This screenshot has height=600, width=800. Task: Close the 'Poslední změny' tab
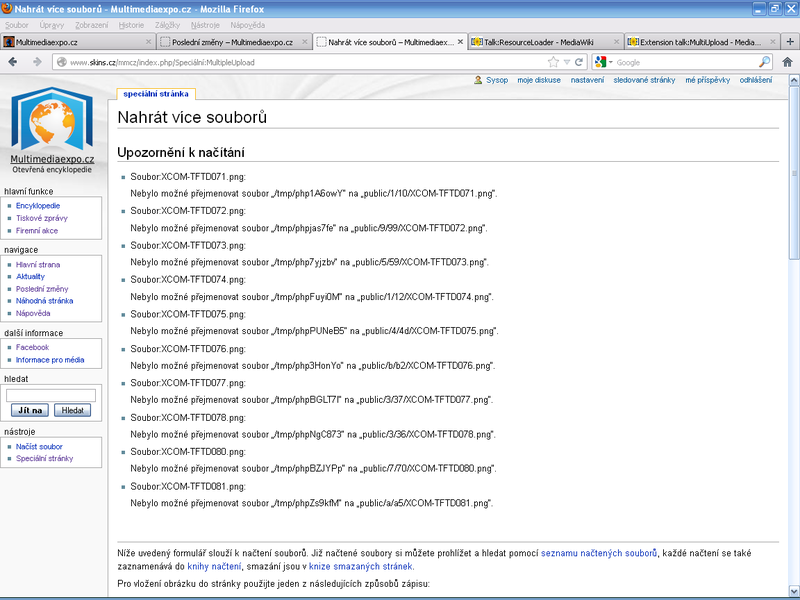[304, 42]
